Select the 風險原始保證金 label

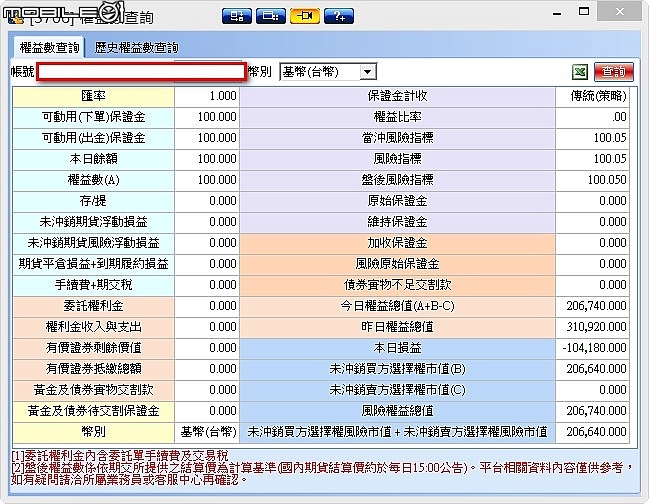tap(397, 264)
